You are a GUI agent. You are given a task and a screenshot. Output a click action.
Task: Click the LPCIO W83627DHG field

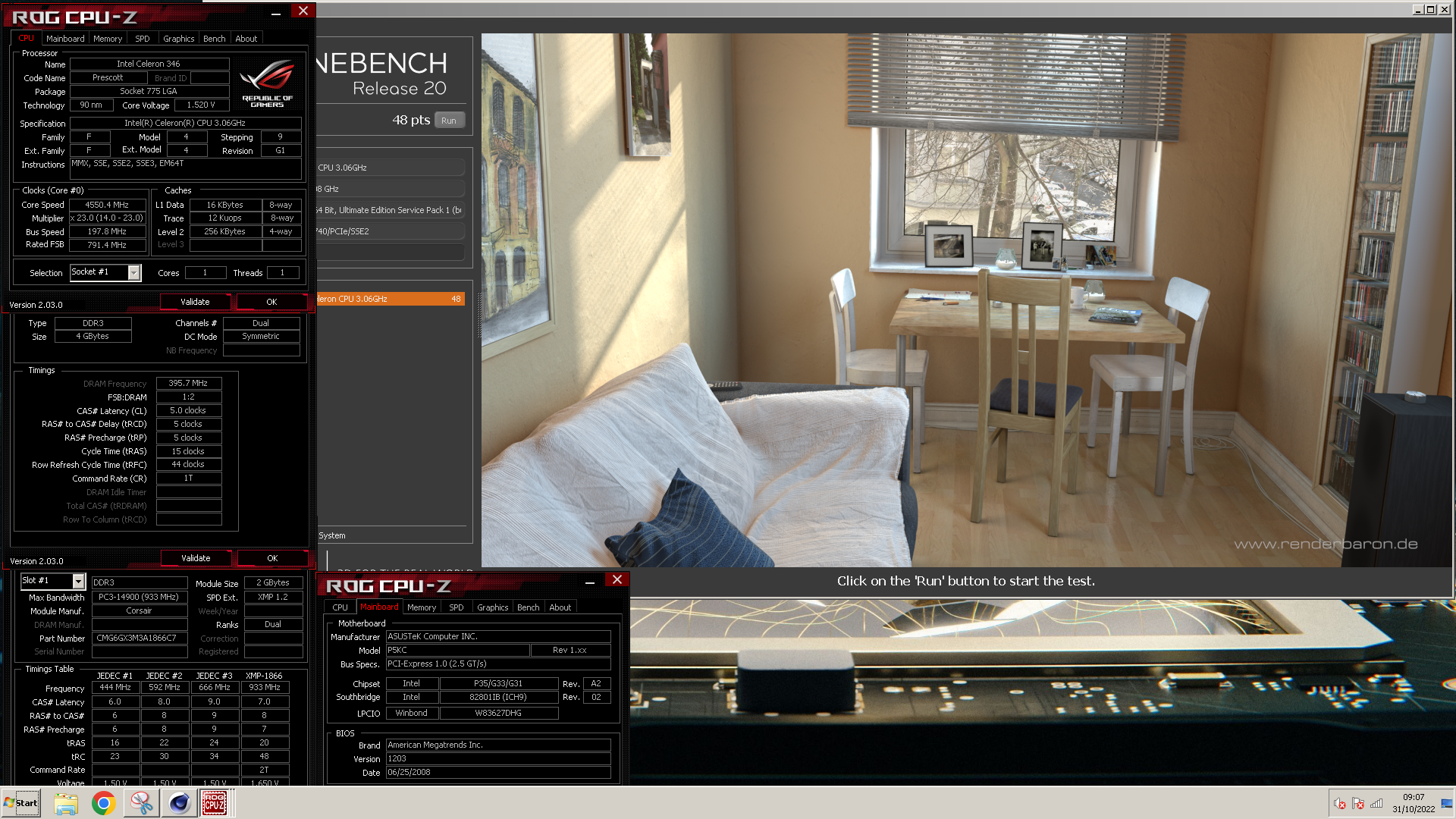pyautogui.click(x=498, y=713)
